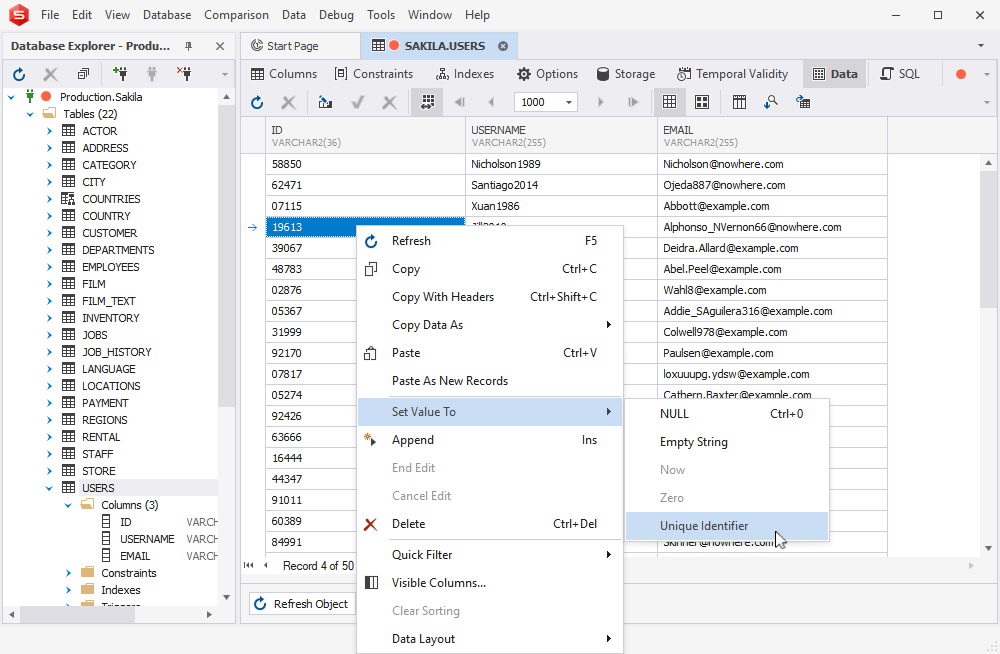1000x654 pixels.
Task: Click the red record dot toolbar icon
Action: tap(960, 74)
